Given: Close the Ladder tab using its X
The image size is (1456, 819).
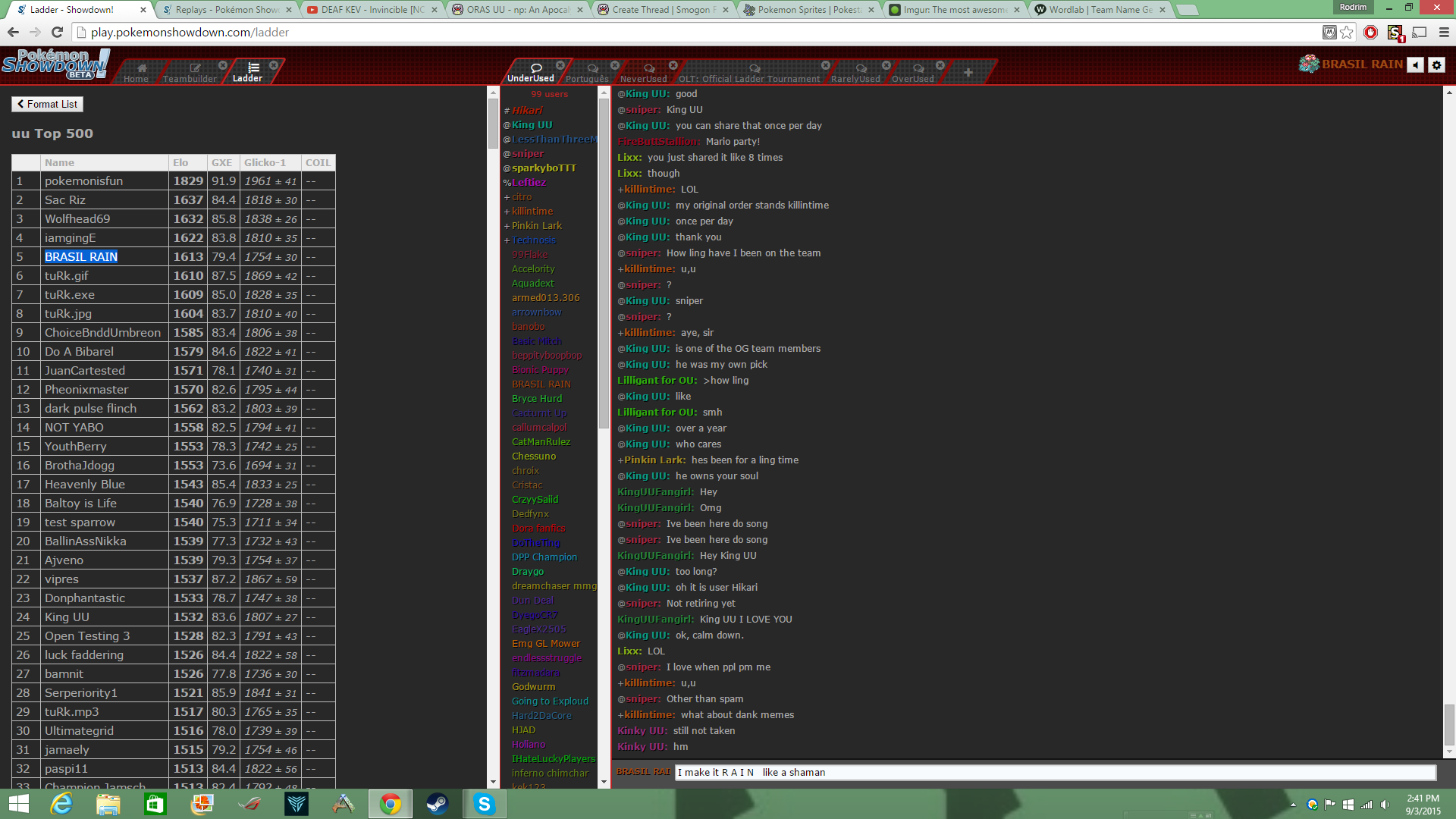Looking at the screenshot, I should (x=274, y=65).
